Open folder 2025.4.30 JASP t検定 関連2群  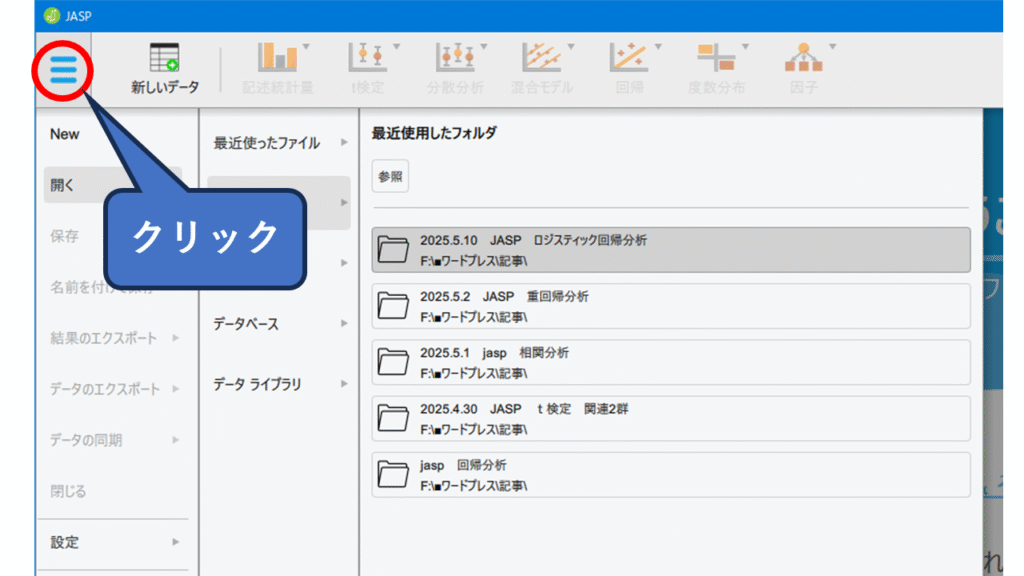671,418
